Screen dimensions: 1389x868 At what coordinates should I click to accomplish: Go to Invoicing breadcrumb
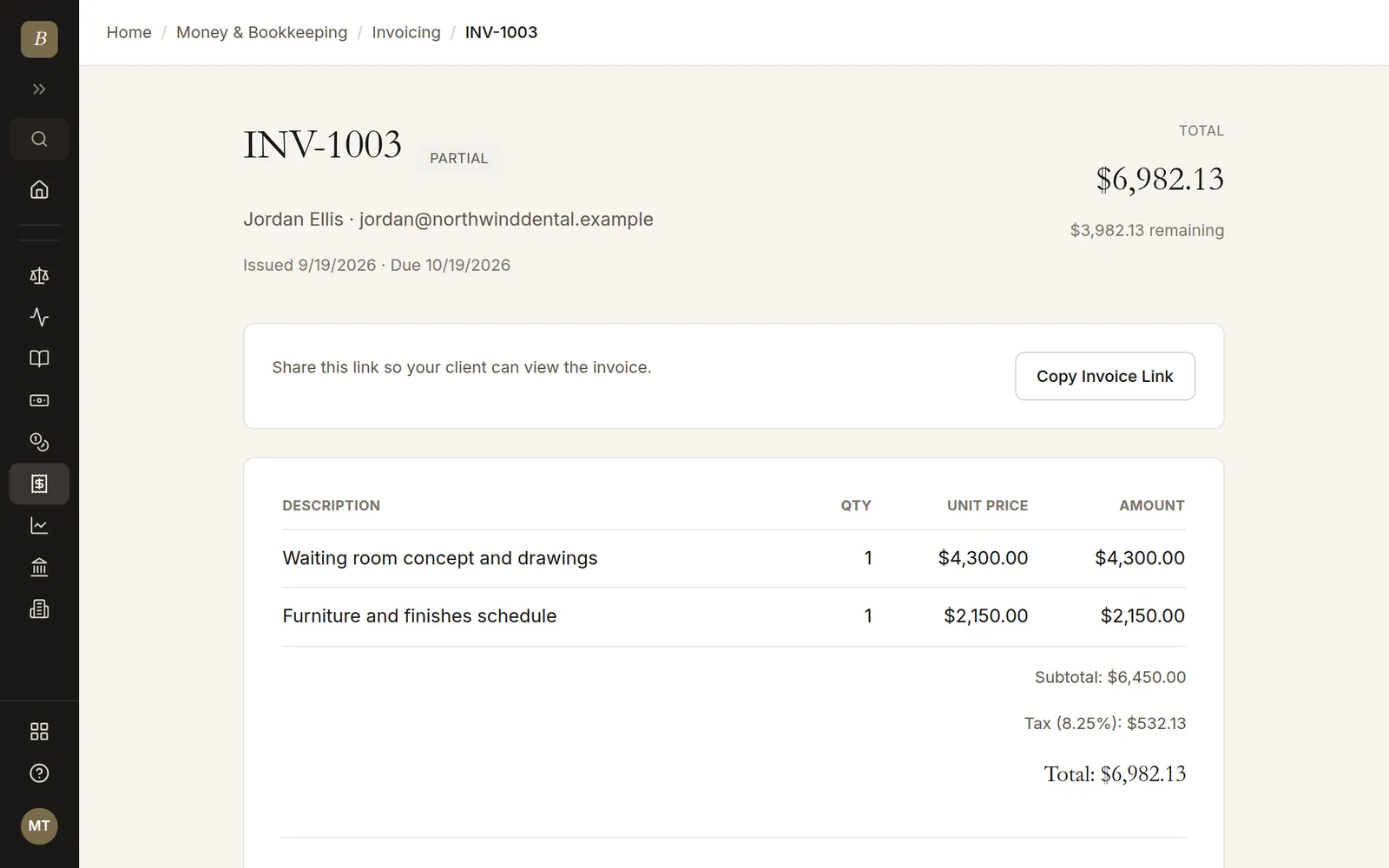click(x=406, y=32)
